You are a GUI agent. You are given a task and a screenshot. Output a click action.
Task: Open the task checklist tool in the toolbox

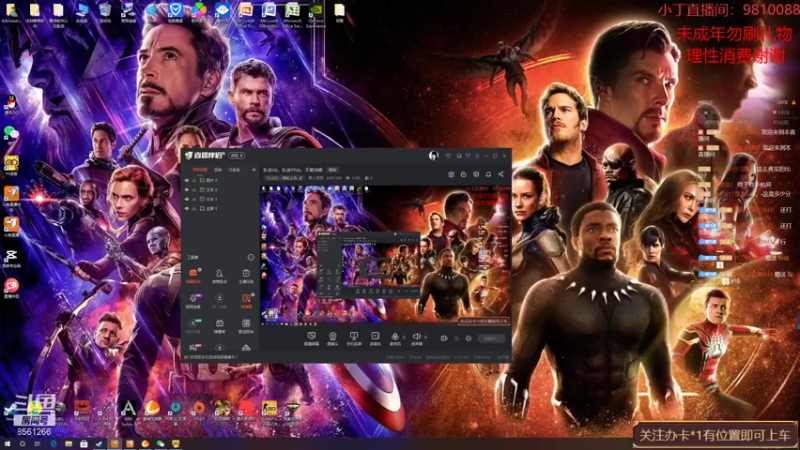point(246,276)
